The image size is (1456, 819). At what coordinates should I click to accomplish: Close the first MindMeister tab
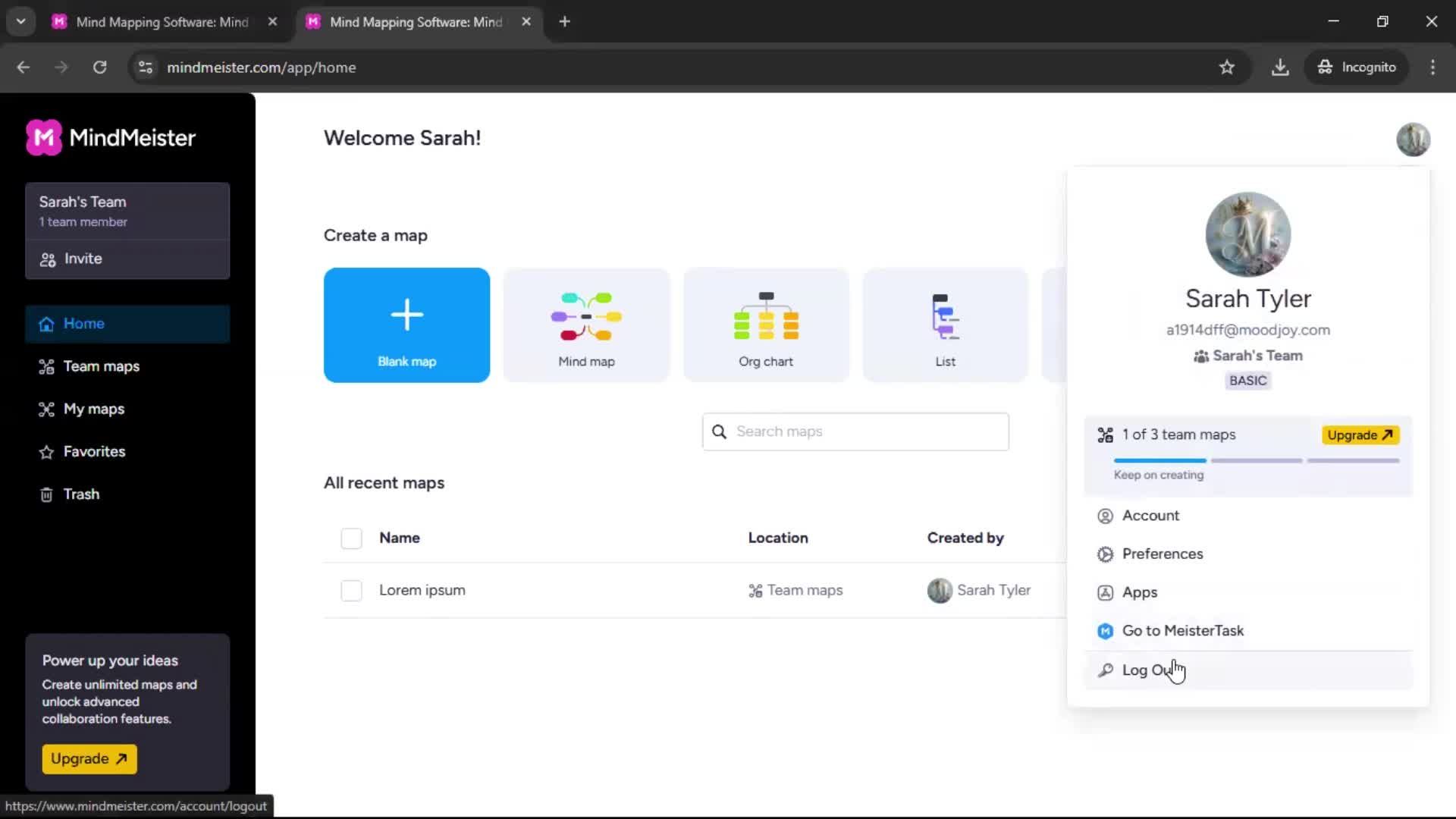tap(272, 22)
